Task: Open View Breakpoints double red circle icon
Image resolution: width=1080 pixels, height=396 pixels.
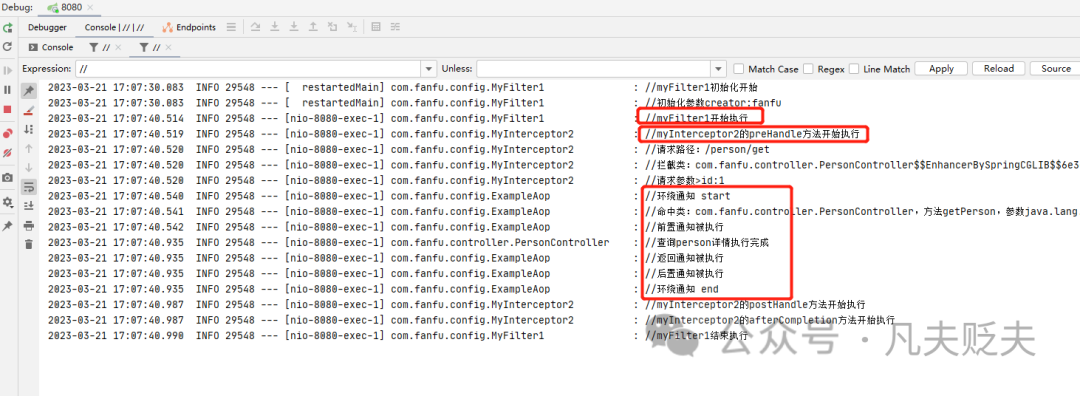Action: coord(8,134)
